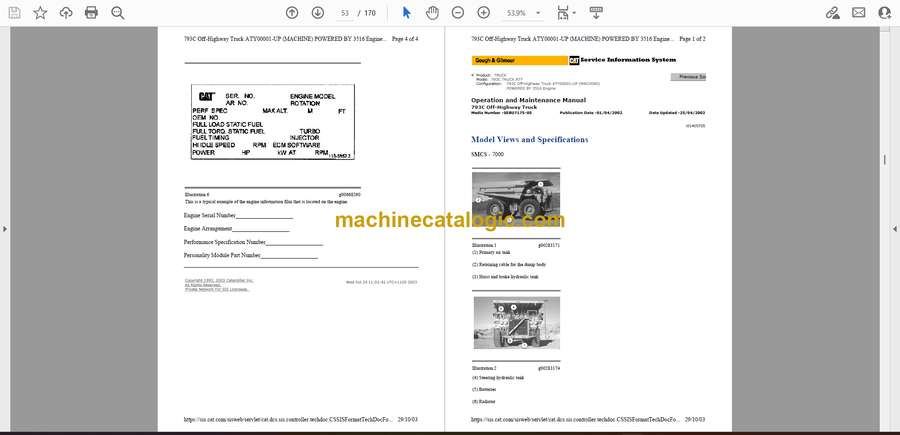Viewport: 900px width, 435px height.
Task: Go to previous page arrow
Action: pyautogui.click(x=292, y=13)
